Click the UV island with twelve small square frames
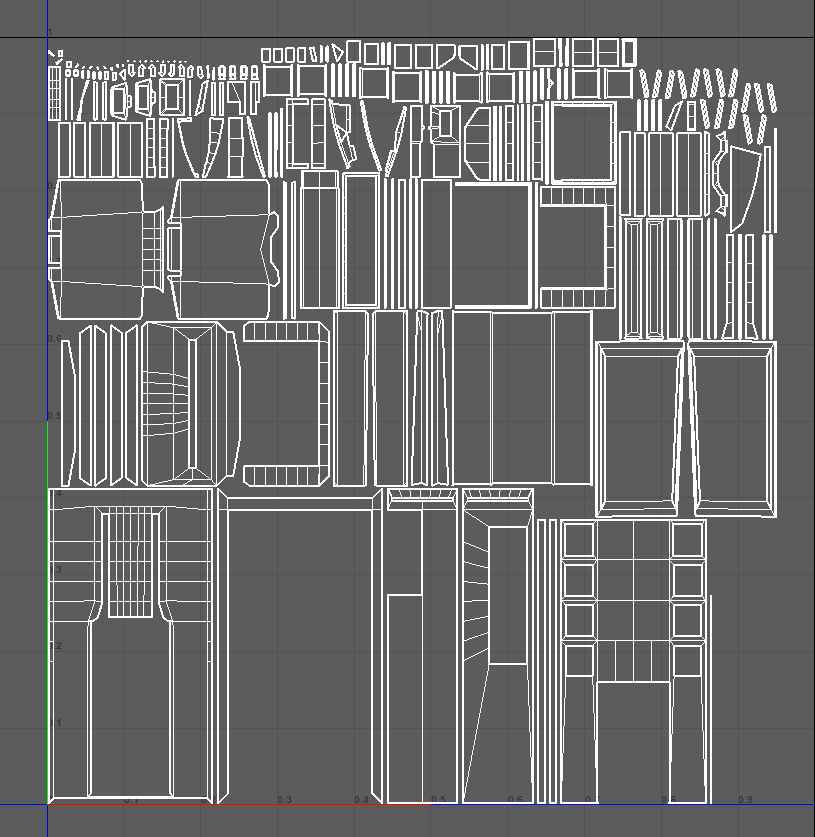 (x=633, y=600)
